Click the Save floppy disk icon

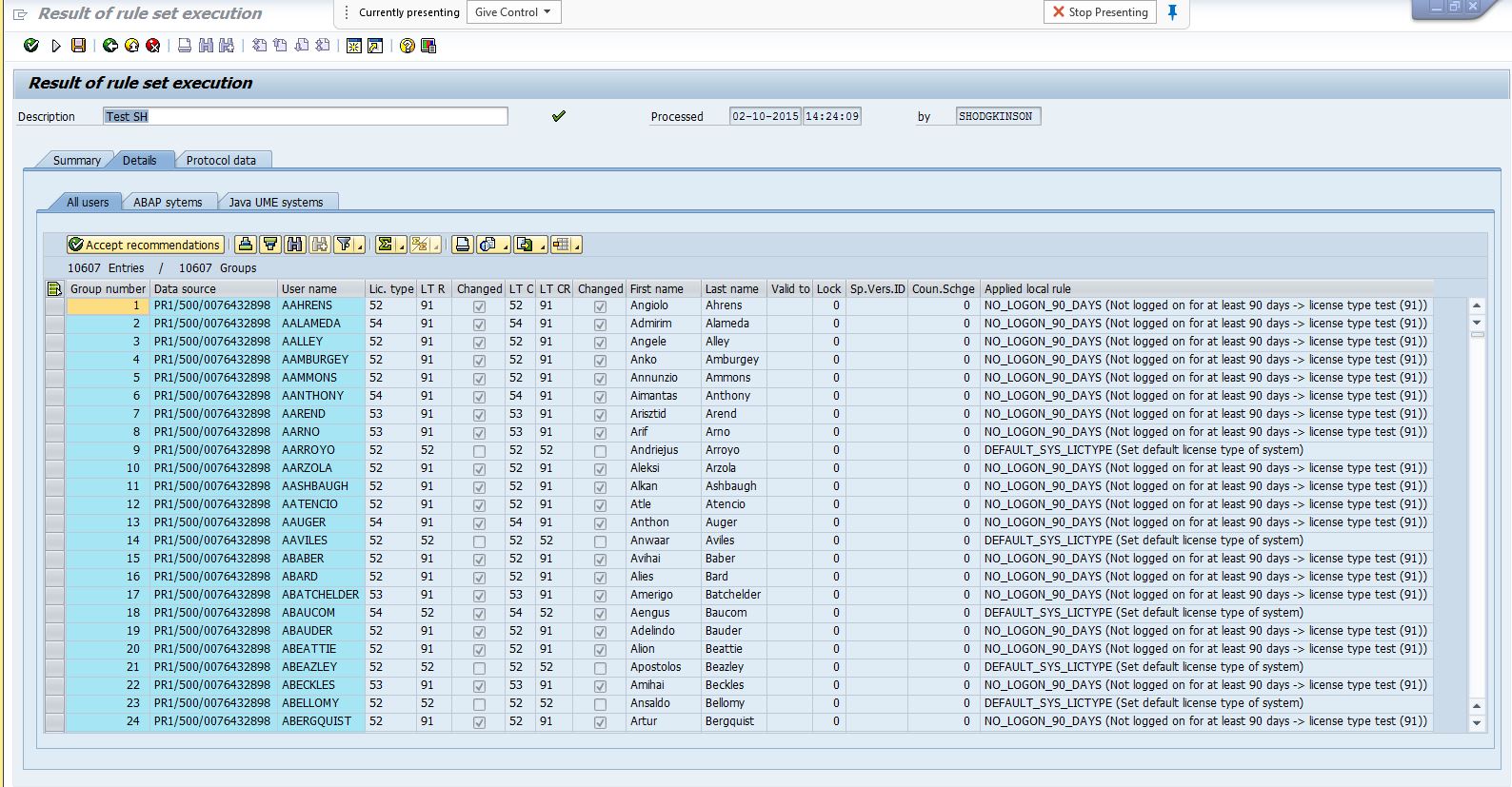coord(79,46)
